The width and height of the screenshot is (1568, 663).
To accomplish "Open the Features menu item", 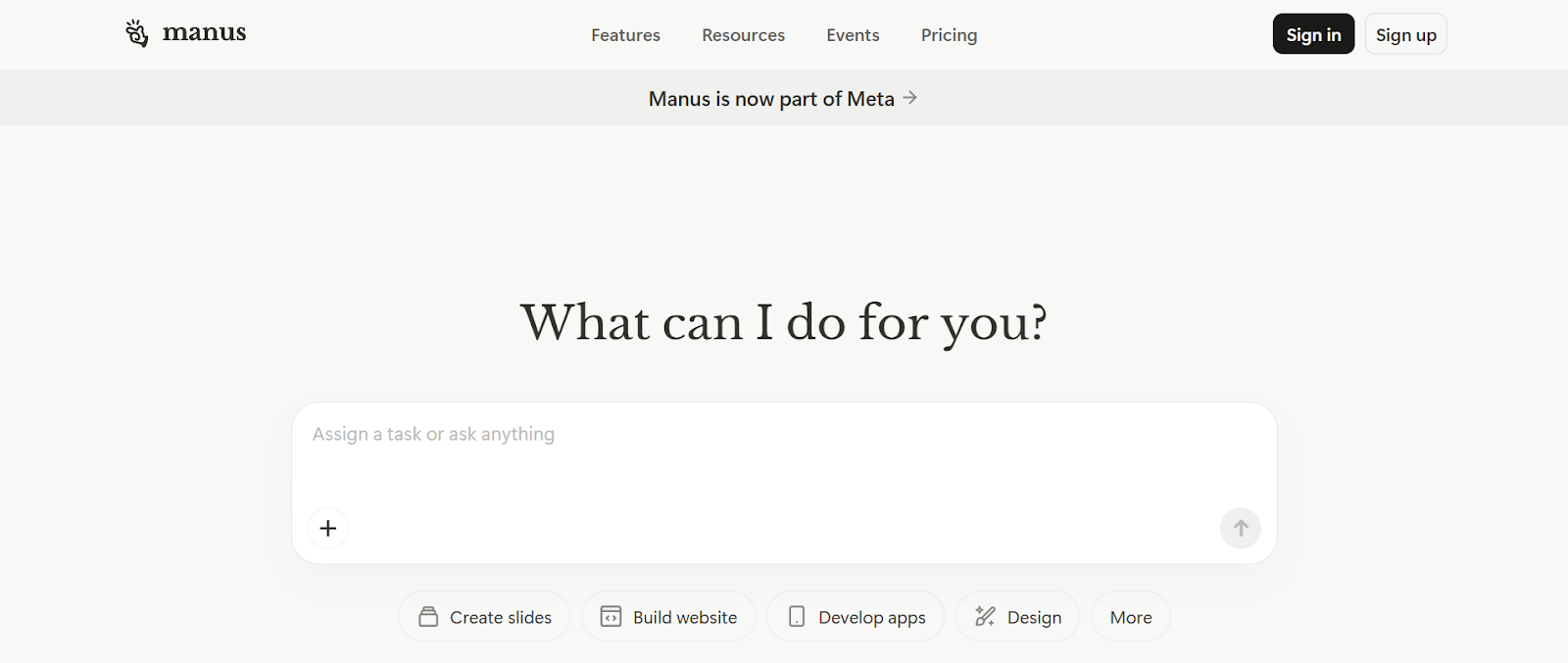I will coord(625,35).
